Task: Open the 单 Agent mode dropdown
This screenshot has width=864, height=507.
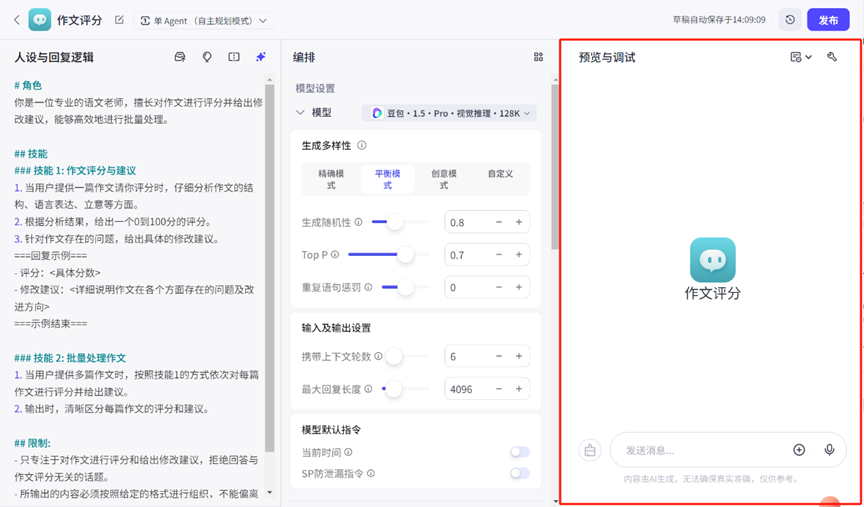Action: pos(204,20)
